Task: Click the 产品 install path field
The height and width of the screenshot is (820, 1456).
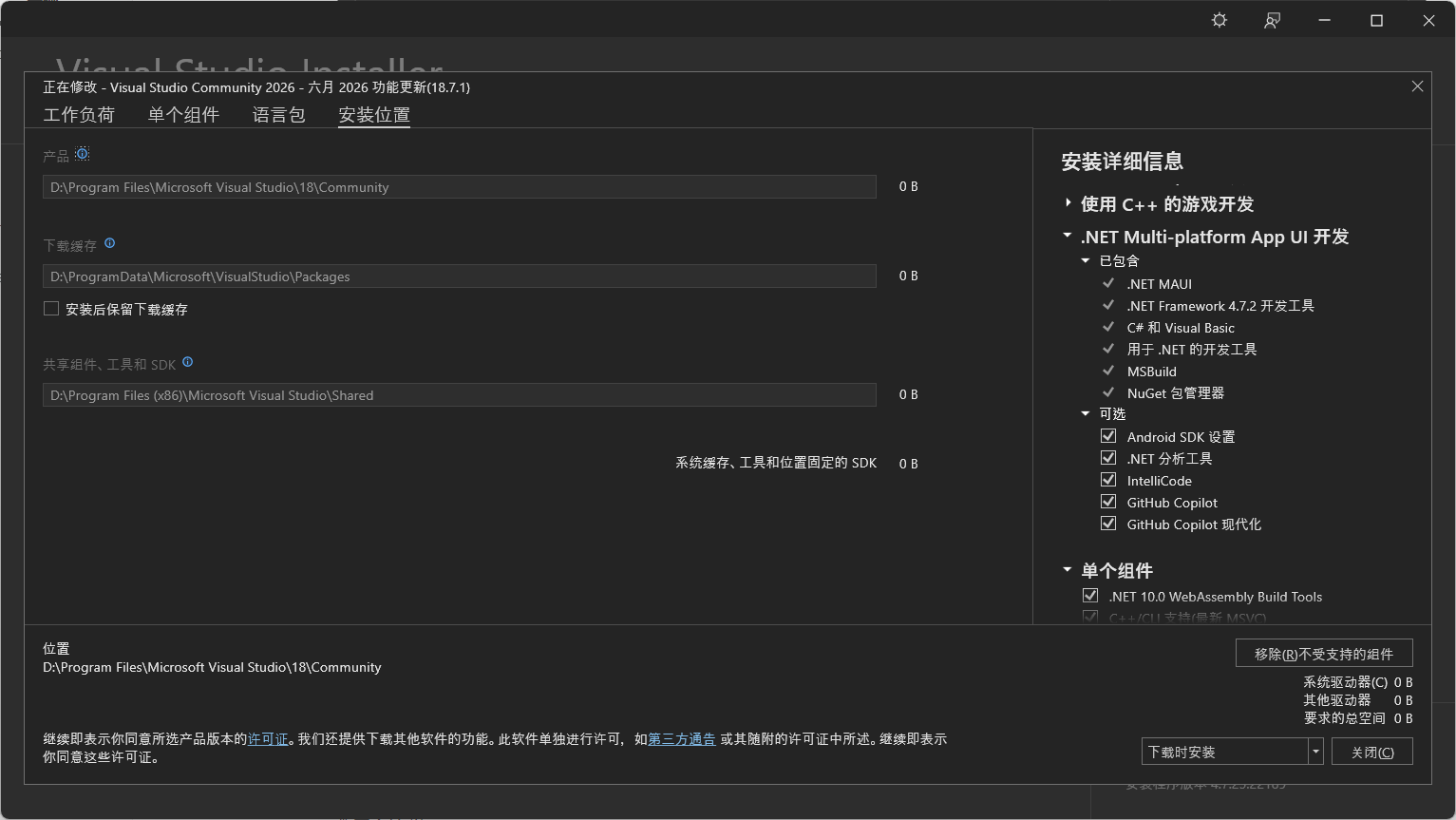Action: (x=460, y=187)
